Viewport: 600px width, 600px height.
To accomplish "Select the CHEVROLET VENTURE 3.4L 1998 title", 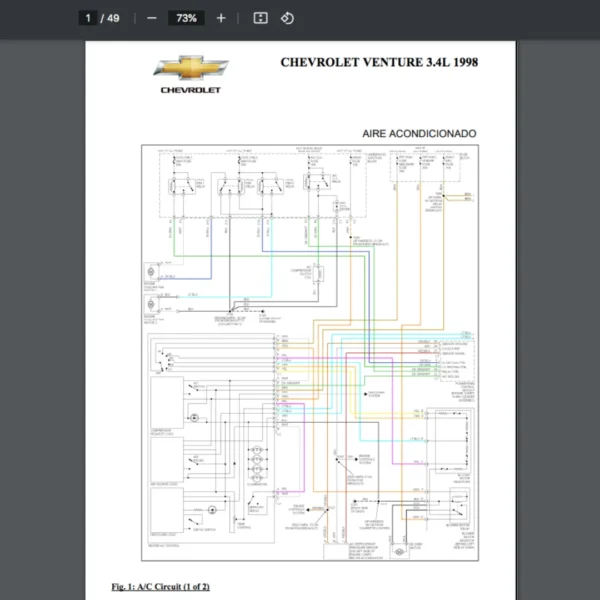I will pyautogui.click(x=379, y=62).
